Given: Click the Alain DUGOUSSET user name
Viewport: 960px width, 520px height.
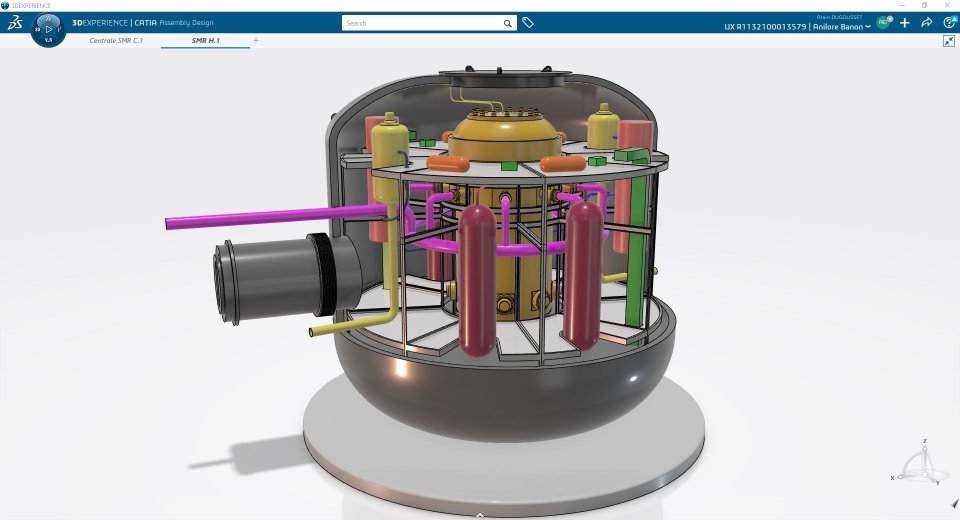Looking at the screenshot, I should point(839,17).
